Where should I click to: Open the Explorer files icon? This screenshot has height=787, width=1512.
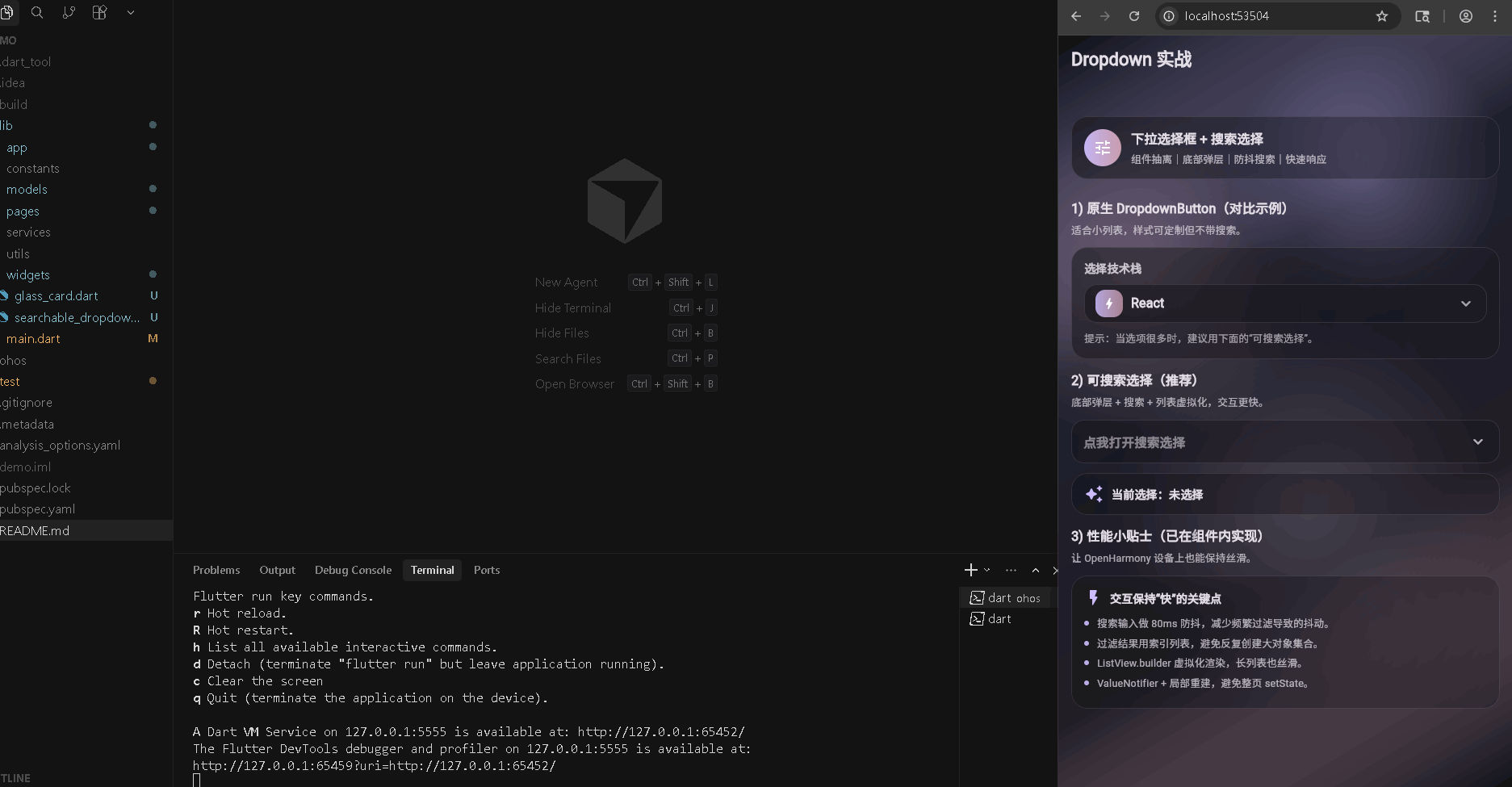6,12
